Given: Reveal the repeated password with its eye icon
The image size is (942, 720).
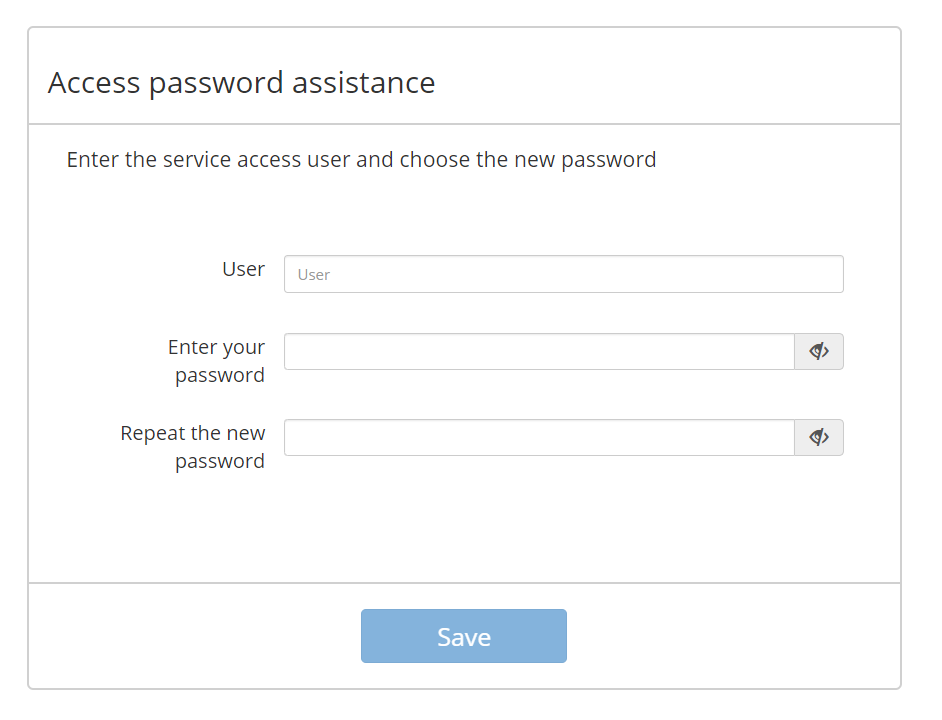Looking at the screenshot, I should coord(819,438).
